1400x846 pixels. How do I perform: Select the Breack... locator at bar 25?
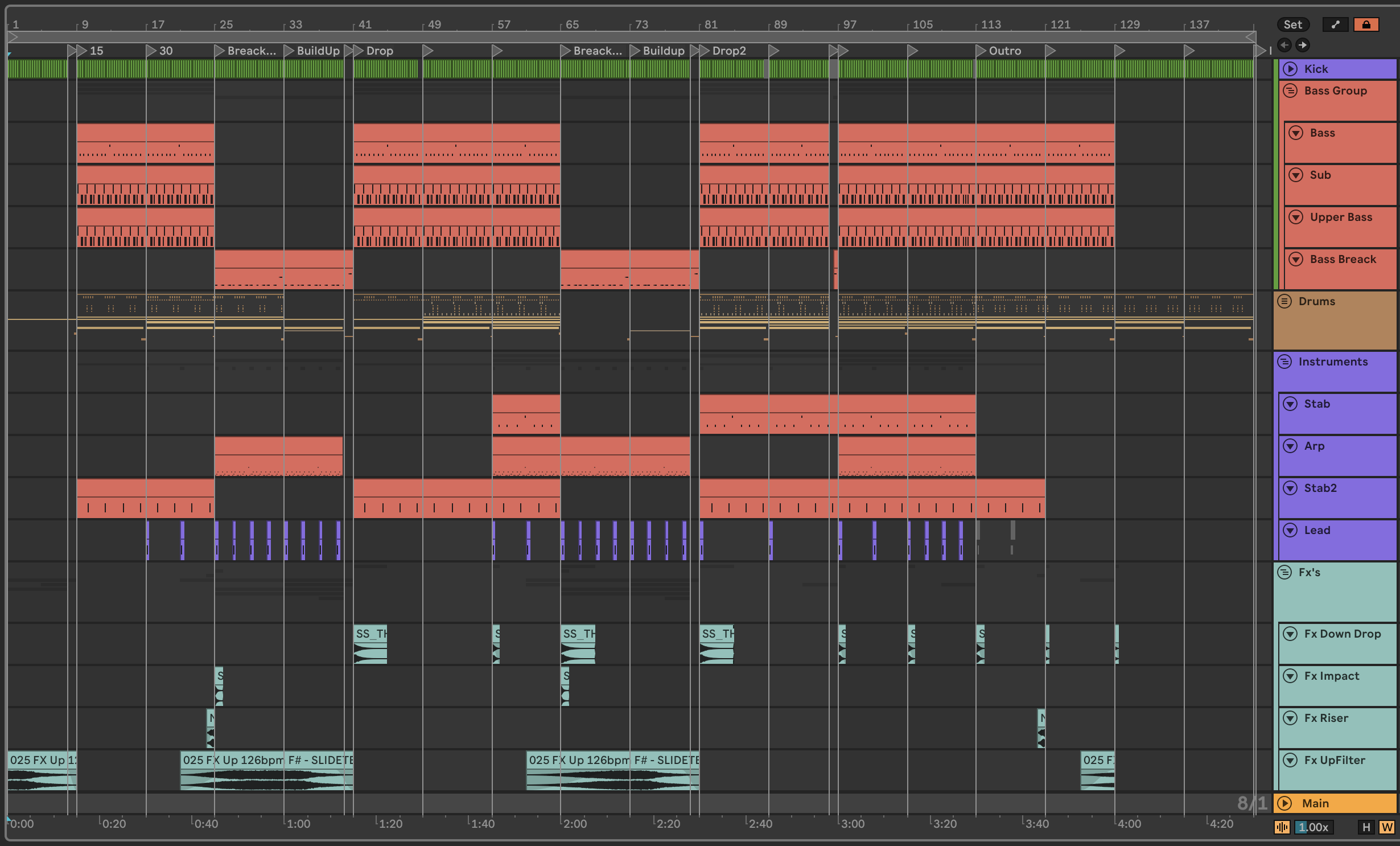click(246, 51)
